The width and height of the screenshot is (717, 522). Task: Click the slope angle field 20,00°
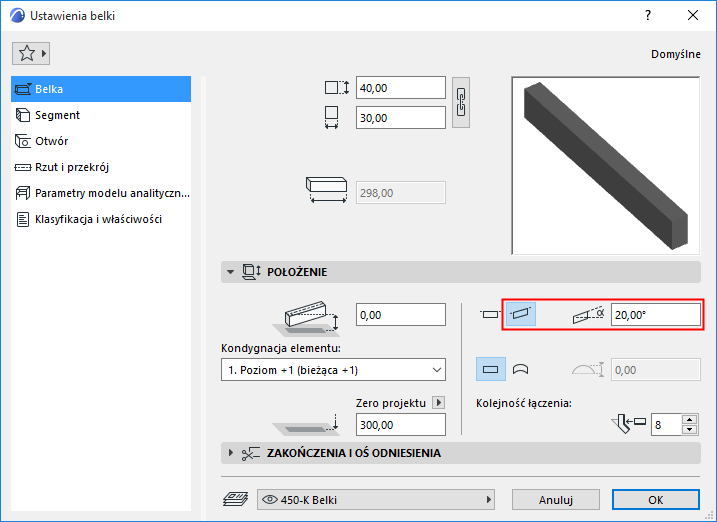pyautogui.click(x=655, y=314)
